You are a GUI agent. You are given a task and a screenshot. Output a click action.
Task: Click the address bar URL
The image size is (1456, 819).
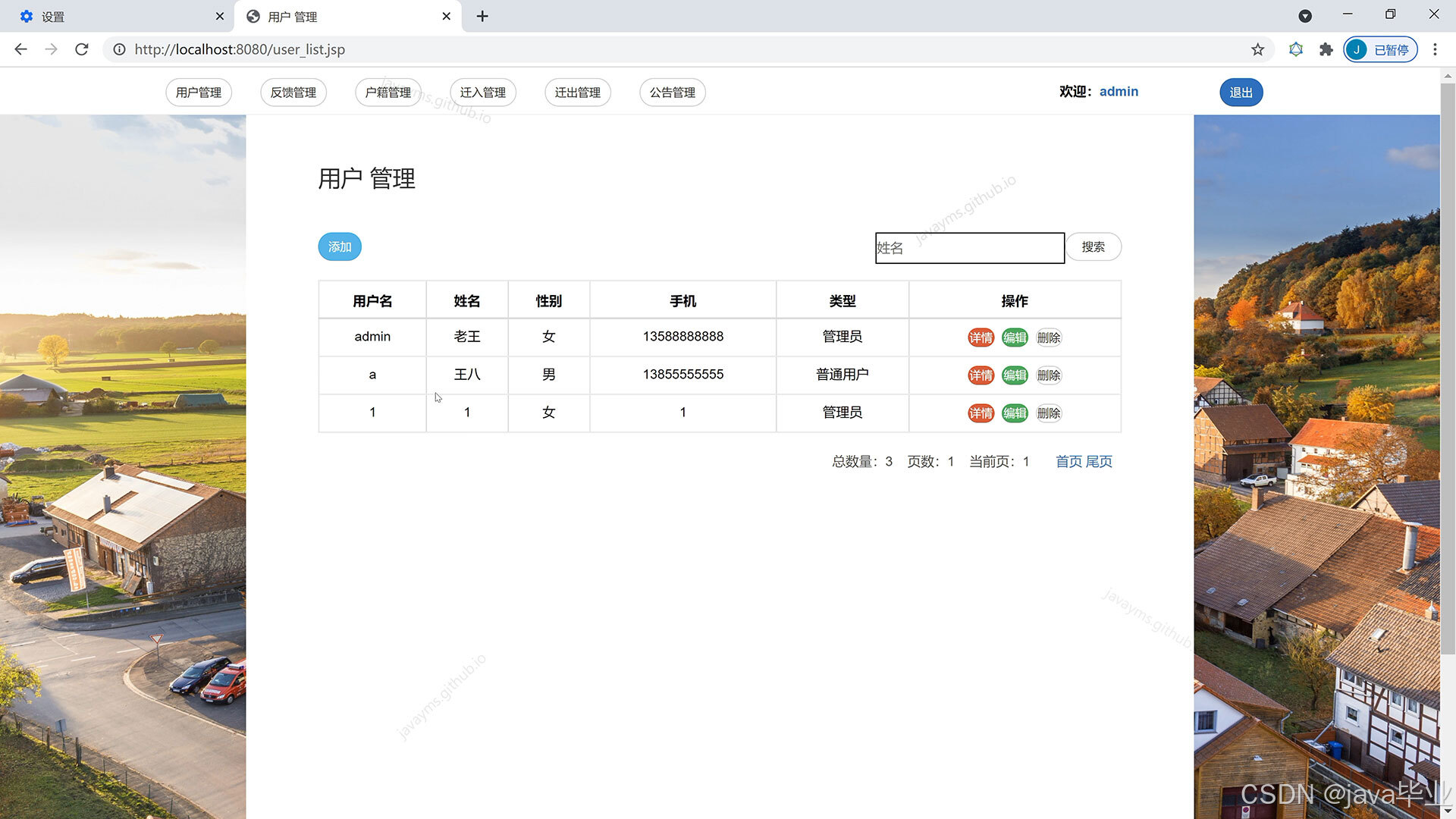click(x=240, y=49)
